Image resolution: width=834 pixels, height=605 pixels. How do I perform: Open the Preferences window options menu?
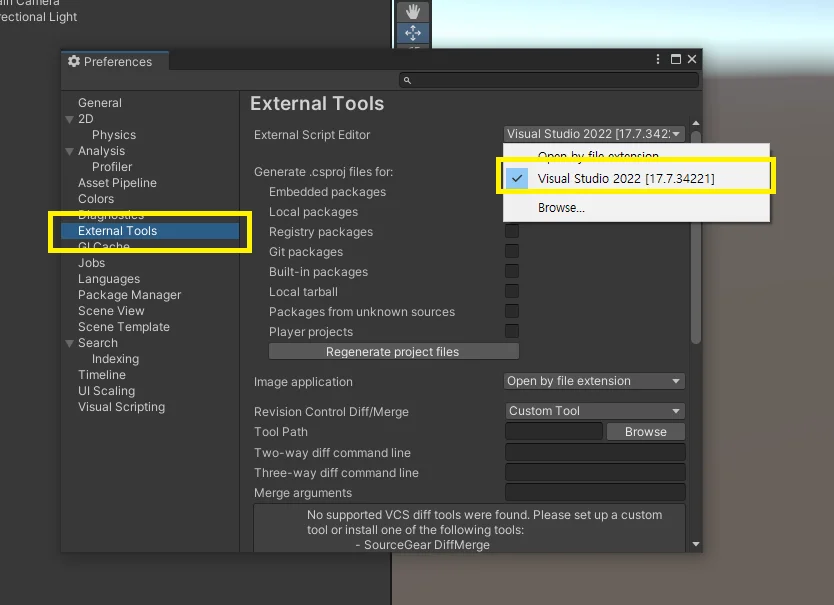click(x=658, y=59)
